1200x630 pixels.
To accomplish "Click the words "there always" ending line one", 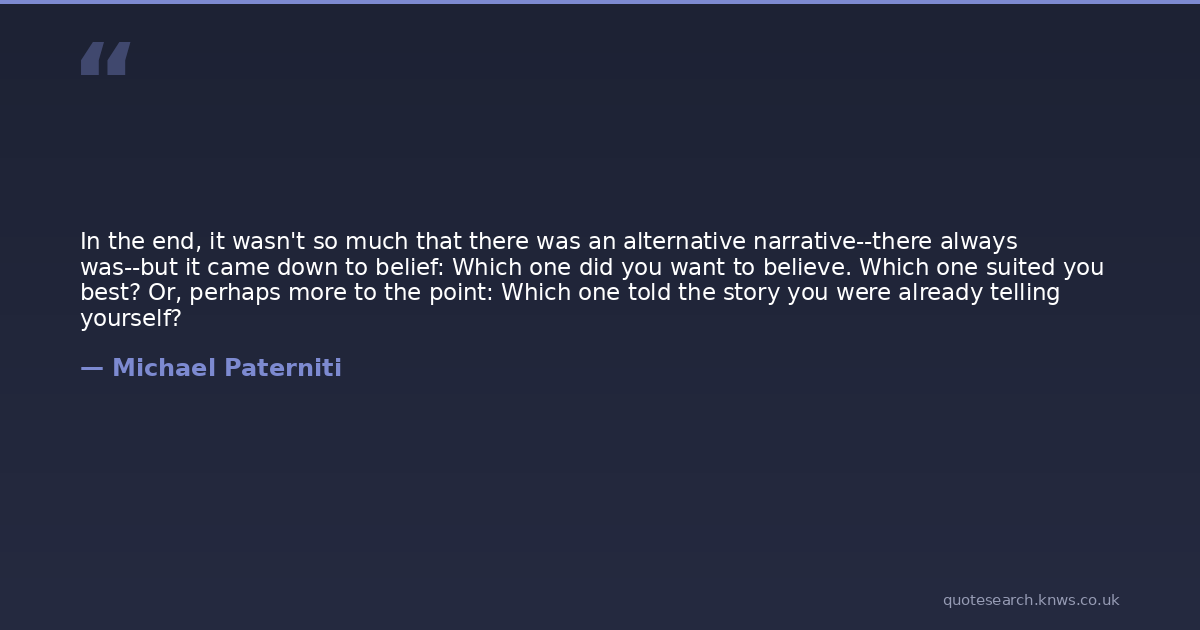I will tap(944, 242).
